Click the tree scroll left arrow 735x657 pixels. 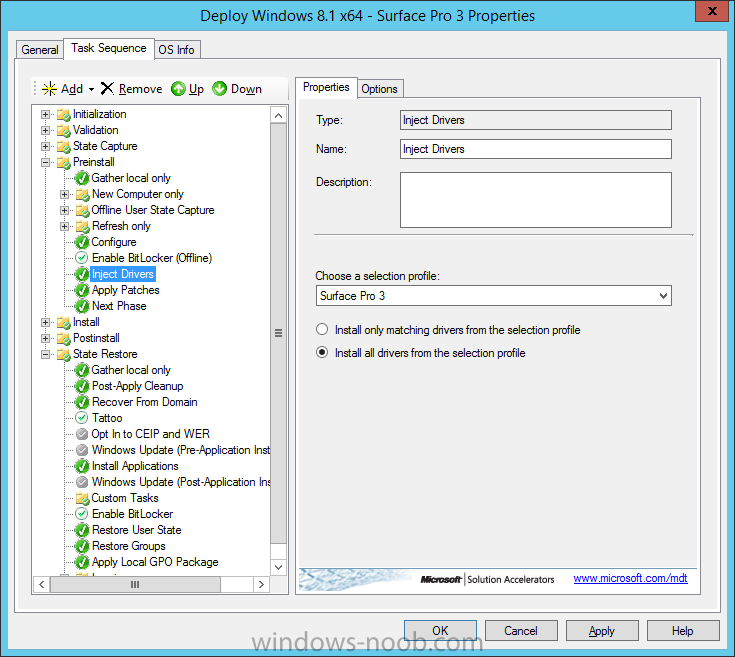coord(42,584)
